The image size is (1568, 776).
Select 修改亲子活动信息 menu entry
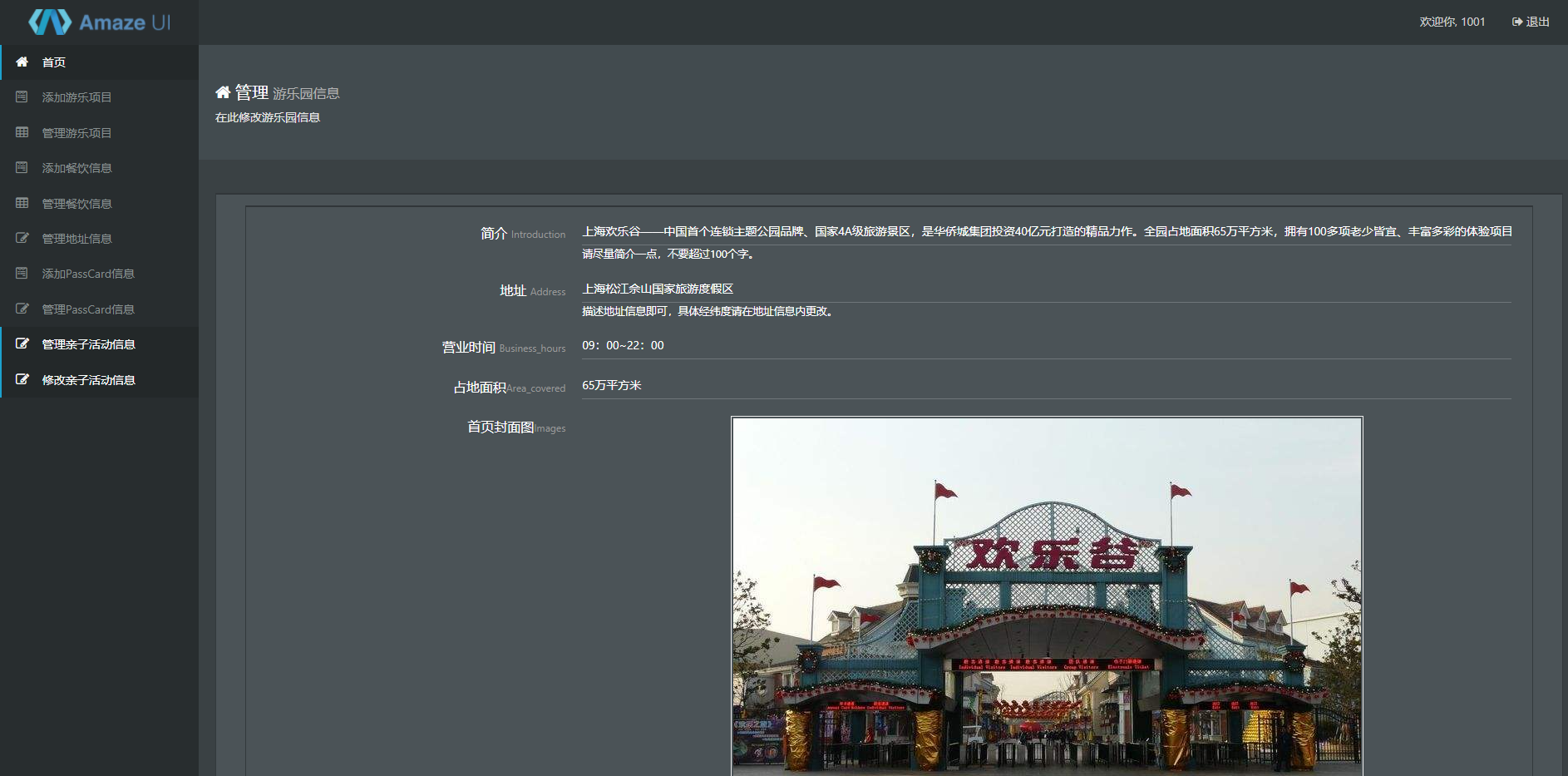[x=99, y=380]
